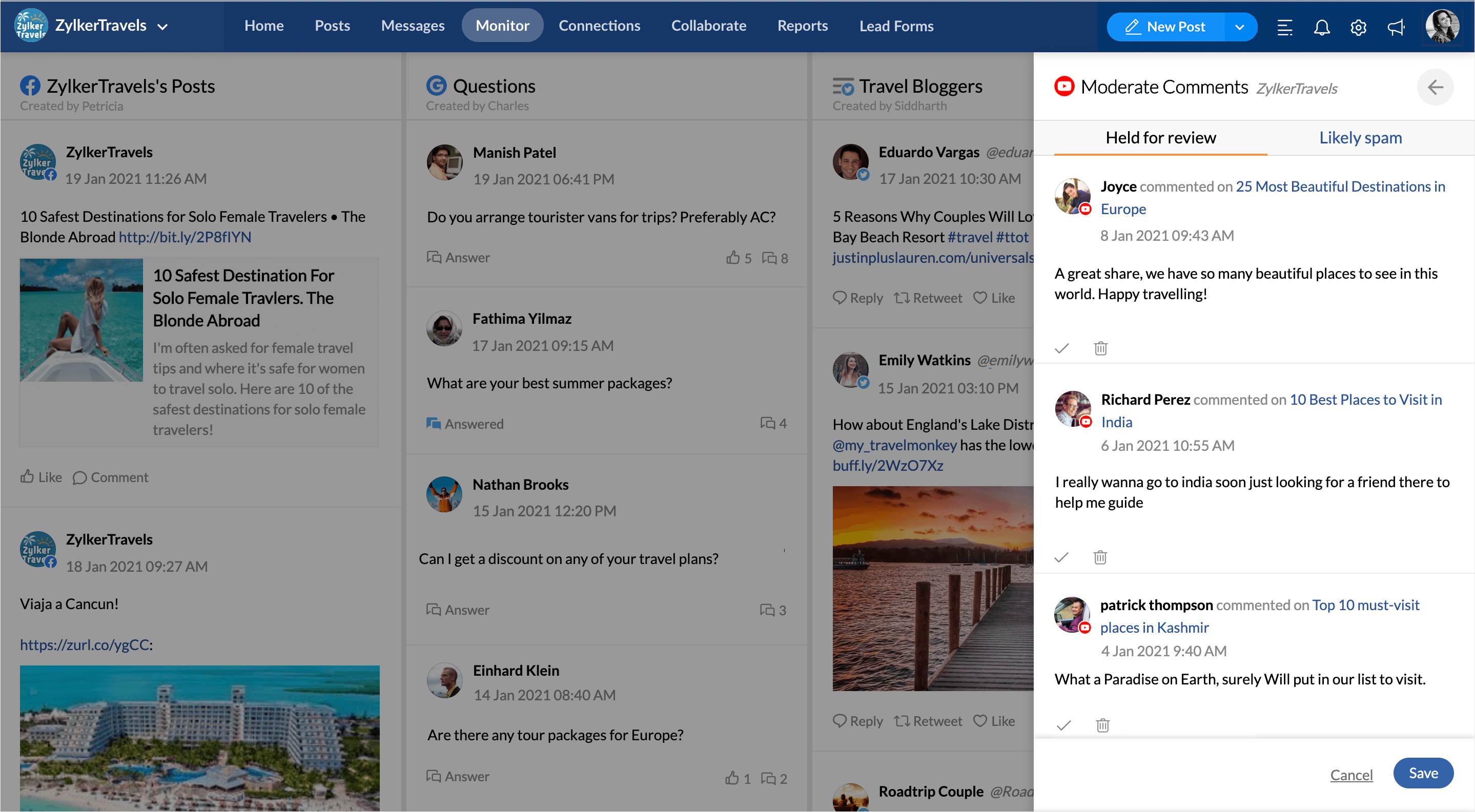Delete Richard Perez's comment using trash icon
Image resolution: width=1475 pixels, height=812 pixels.
[x=1100, y=557]
